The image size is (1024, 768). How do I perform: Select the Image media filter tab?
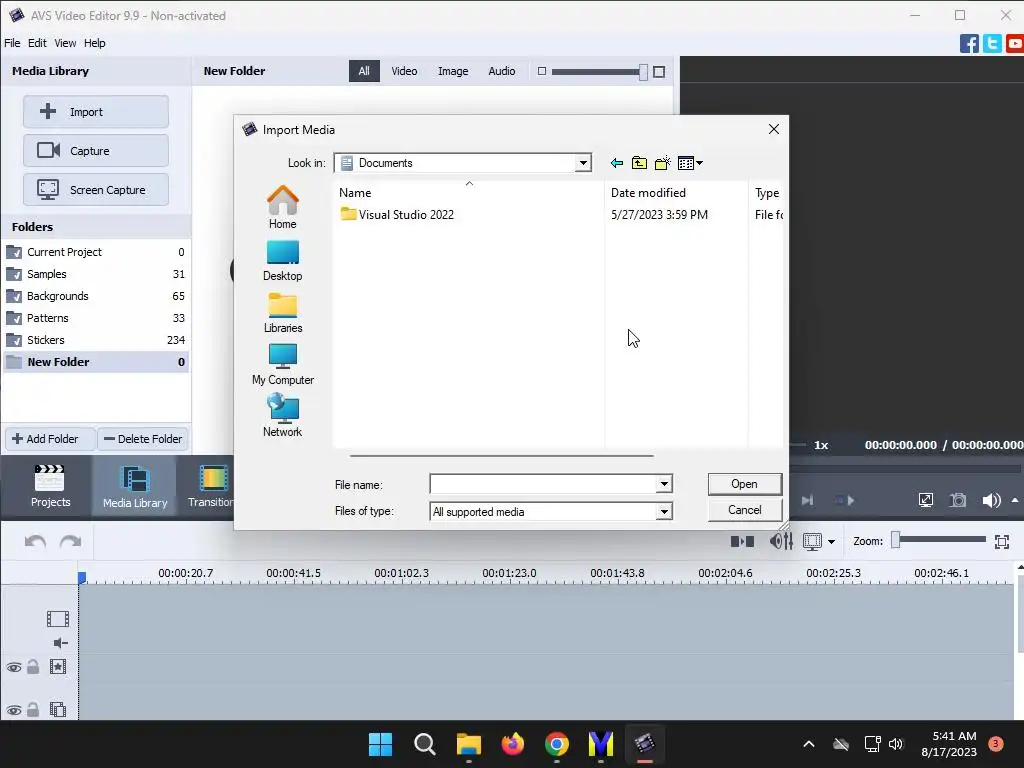pyautogui.click(x=453, y=71)
